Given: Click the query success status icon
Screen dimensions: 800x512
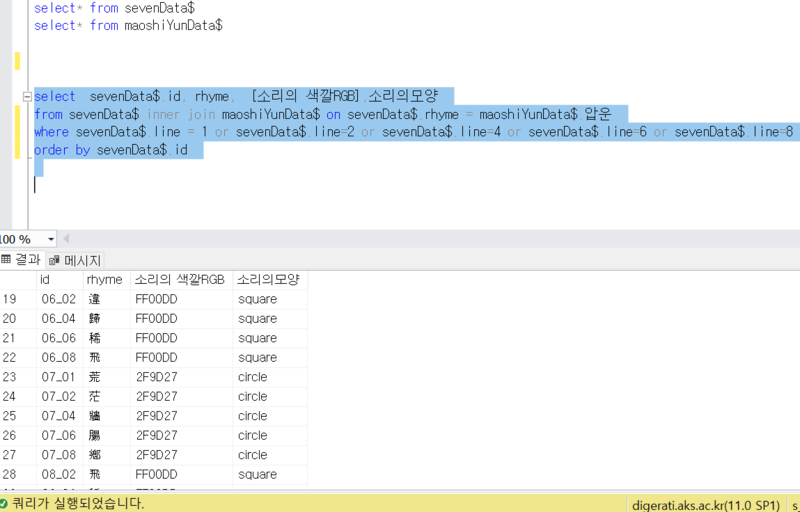Looking at the screenshot, I should 4,504.
